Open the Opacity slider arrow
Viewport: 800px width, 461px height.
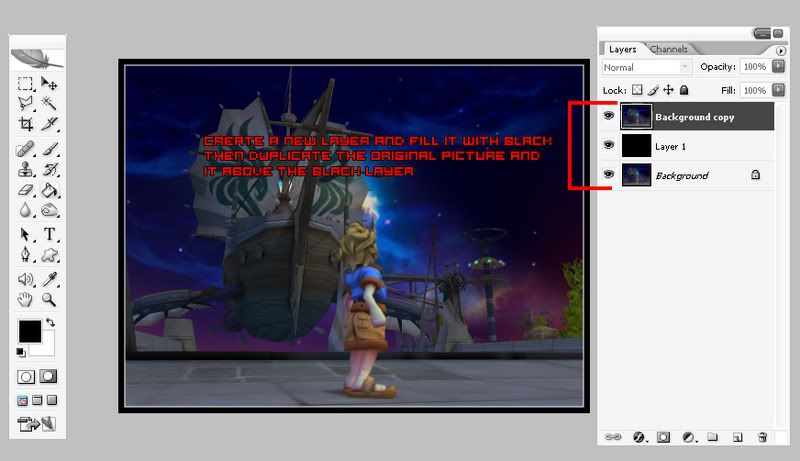[778, 66]
